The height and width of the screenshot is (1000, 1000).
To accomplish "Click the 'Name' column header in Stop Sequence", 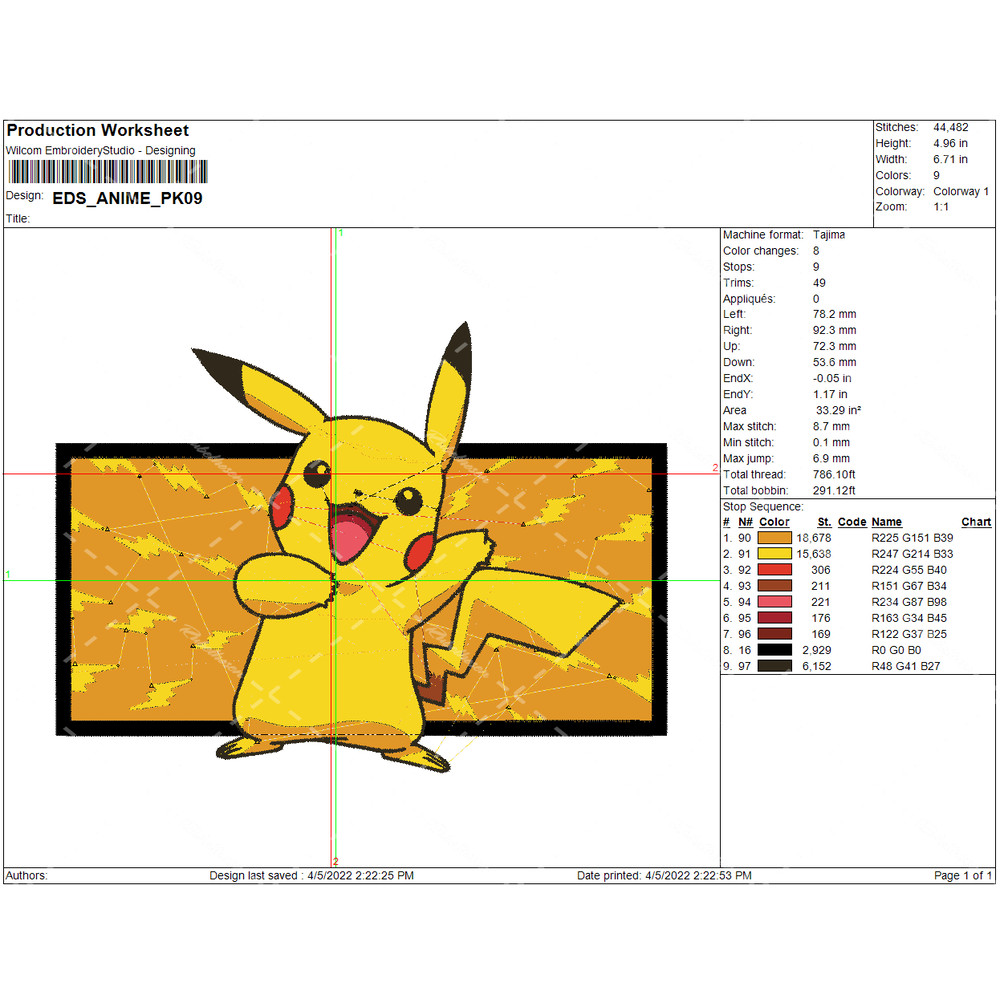I will tap(886, 522).
